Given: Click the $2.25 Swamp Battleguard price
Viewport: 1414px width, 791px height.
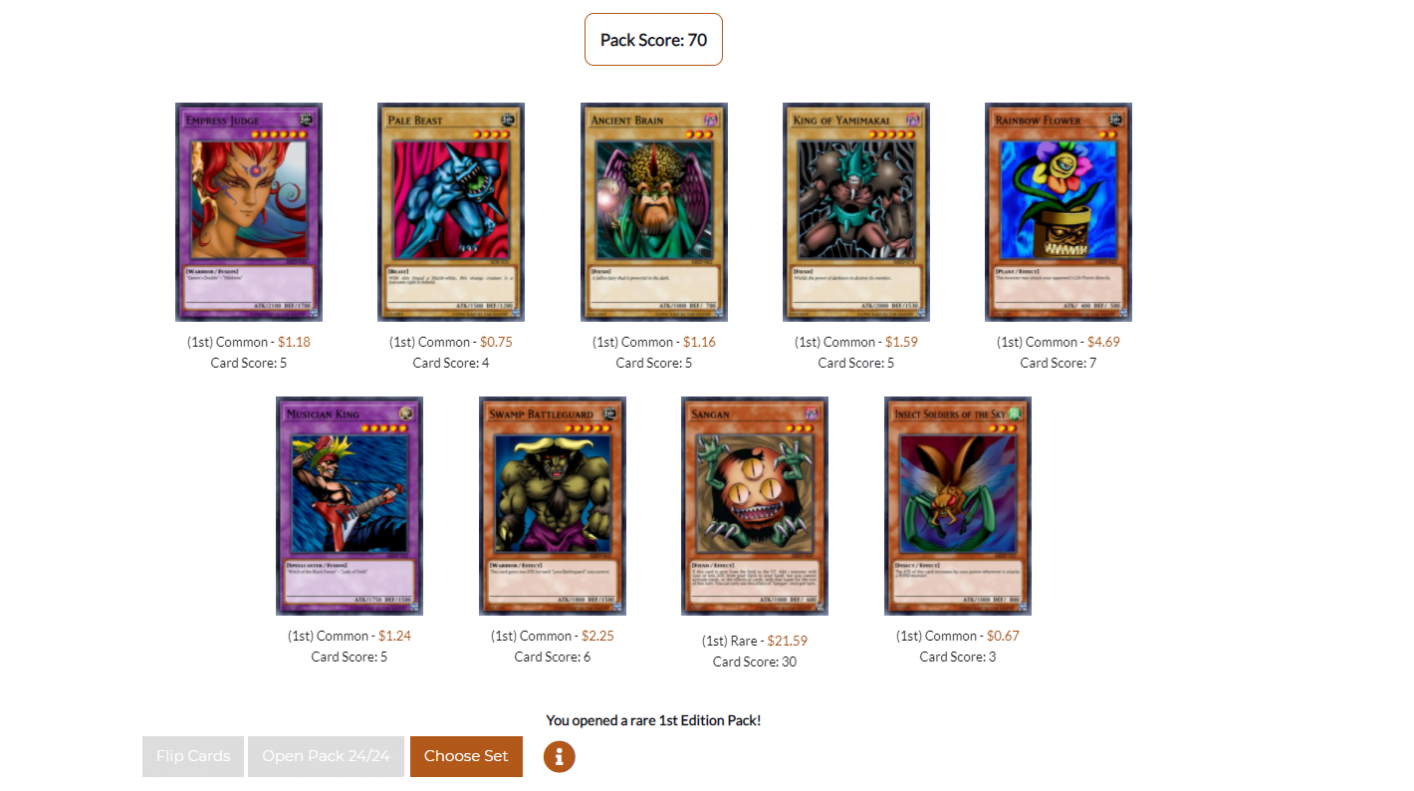Looking at the screenshot, I should 598,636.
